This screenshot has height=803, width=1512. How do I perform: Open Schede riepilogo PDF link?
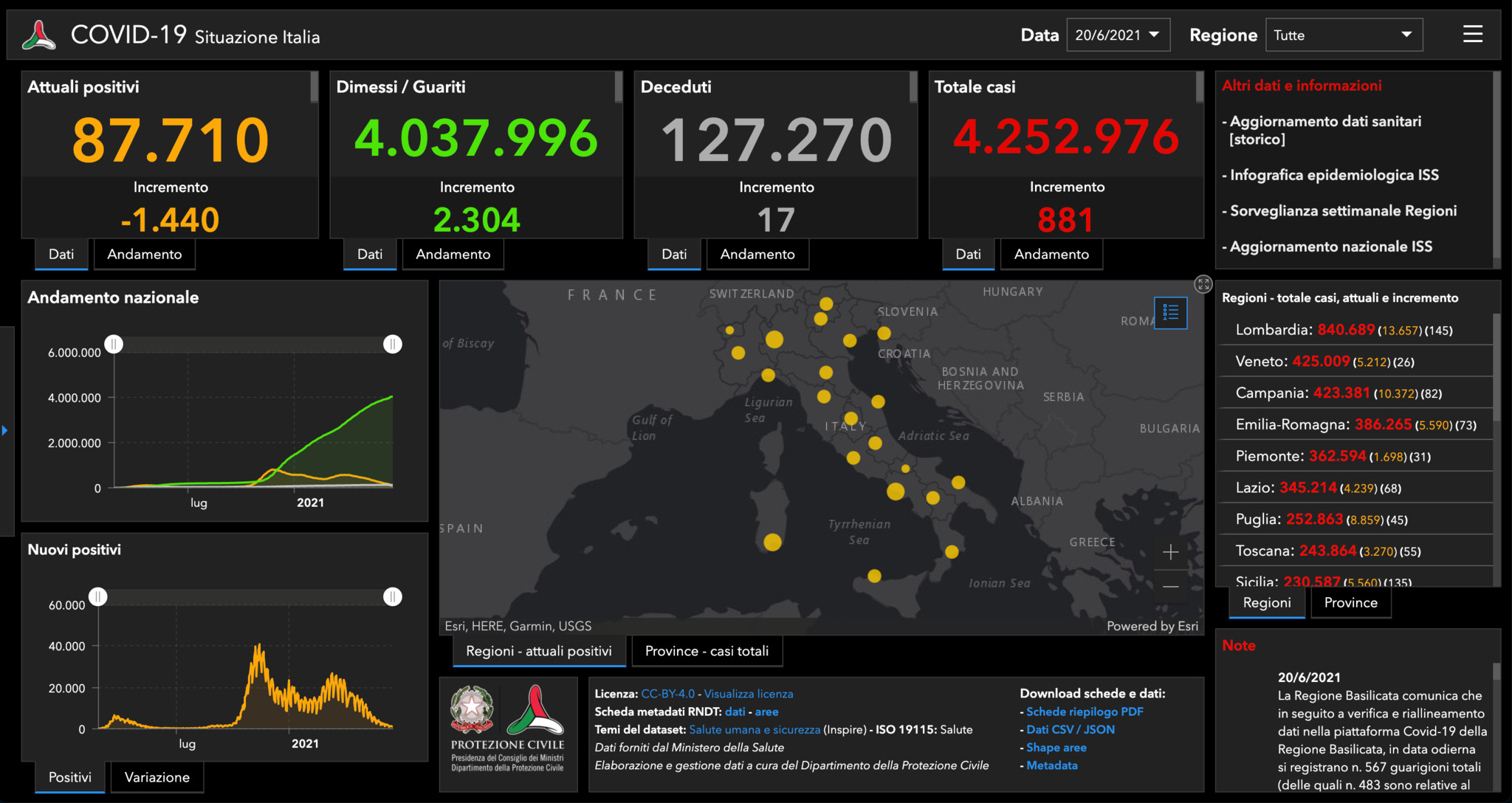[1085, 711]
